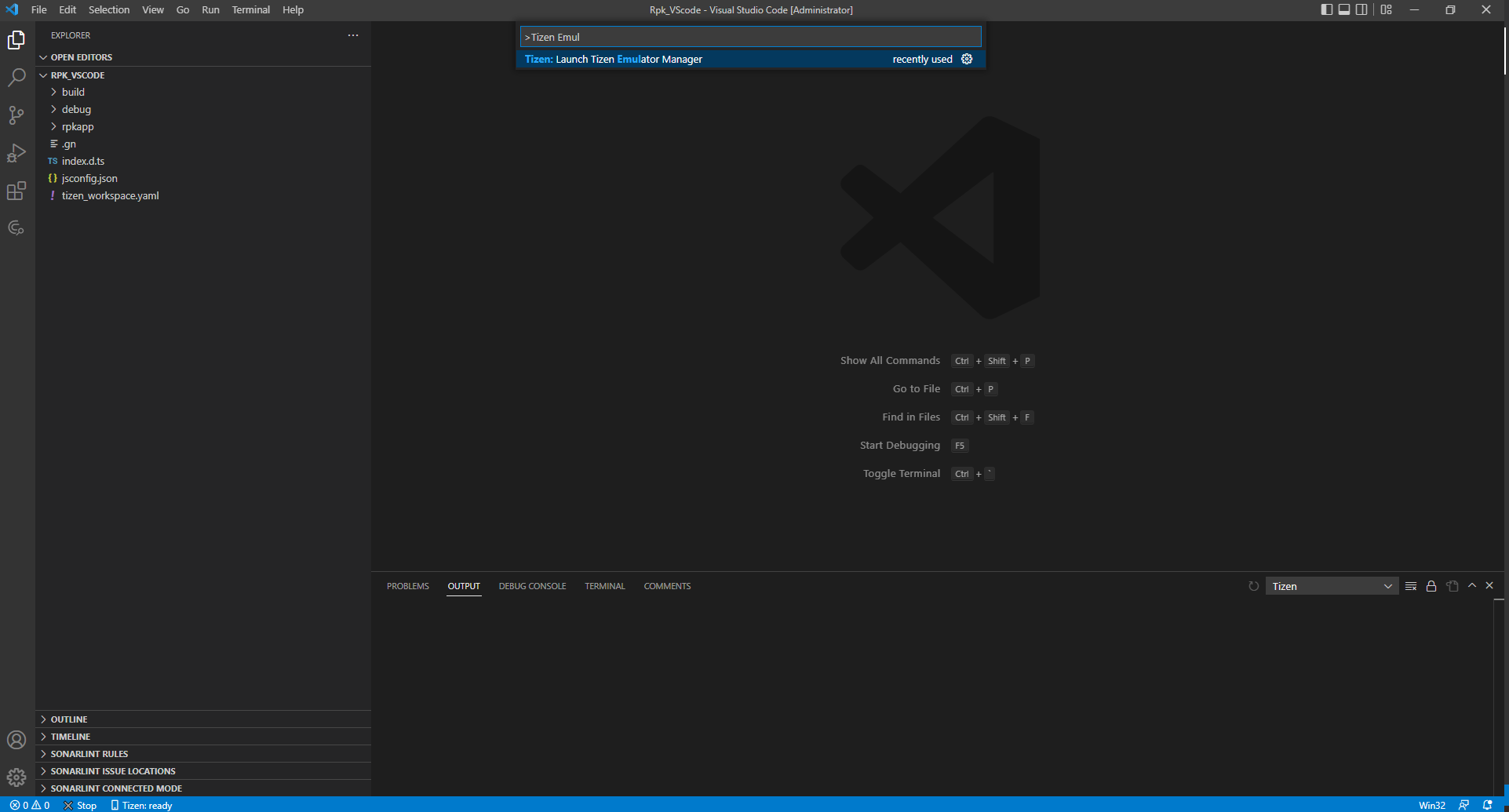The width and height of the screenshot is (1509, 812).
Task: Click the Manage gear icon at bottom left
Action: pyautogui.click(x=16, y=777)
